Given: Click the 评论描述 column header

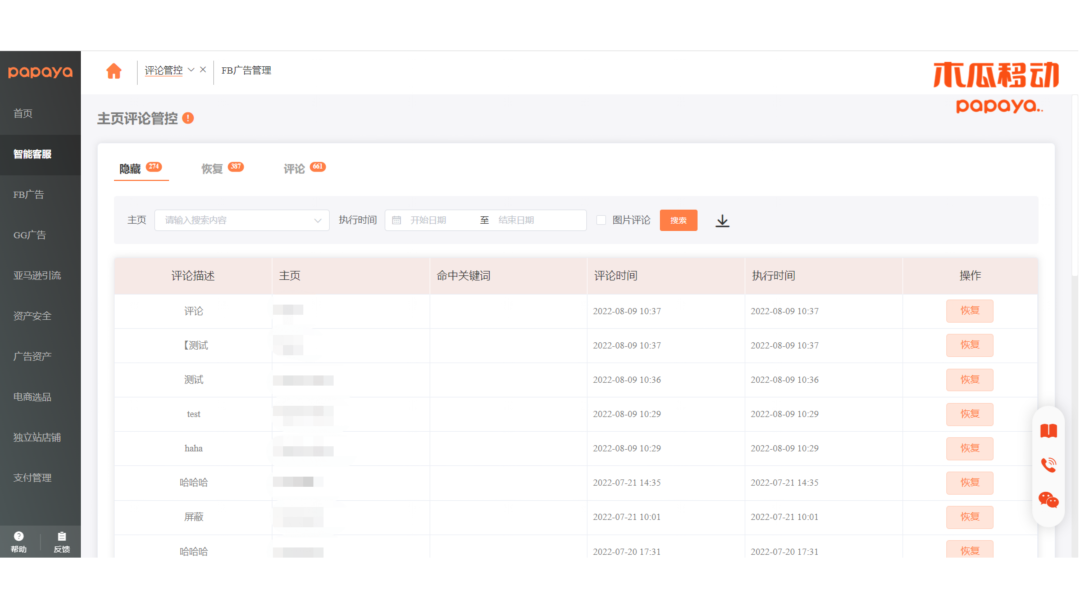Looking at the screenshot, I should (x=193, y=275).
